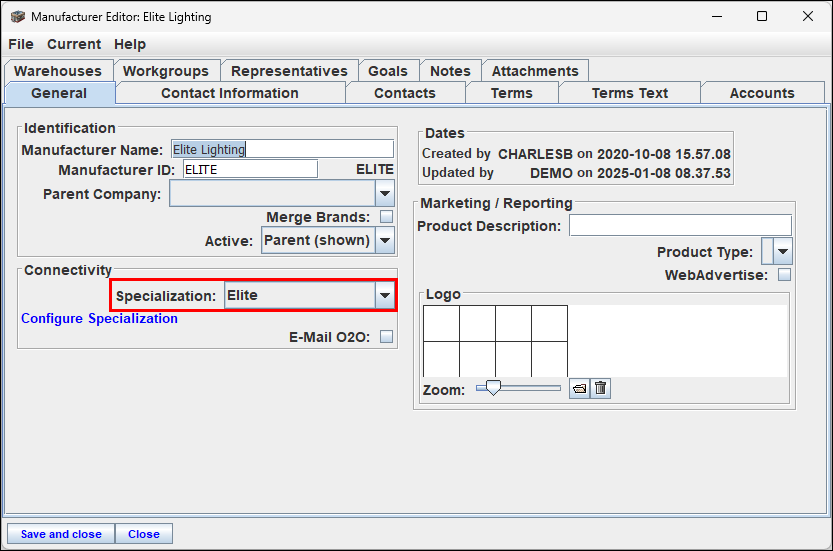
Task: Switch to the Workgroups tab
Action: (x=166, y=71)
